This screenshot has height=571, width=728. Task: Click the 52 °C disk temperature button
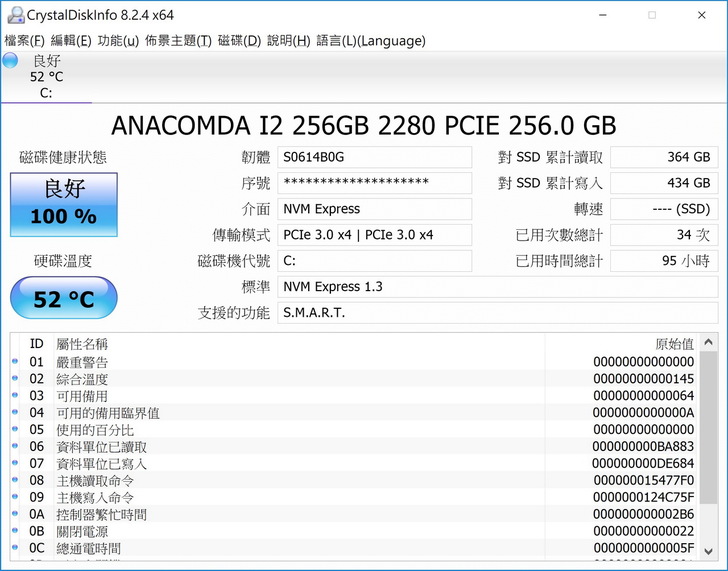coord(64,299)
